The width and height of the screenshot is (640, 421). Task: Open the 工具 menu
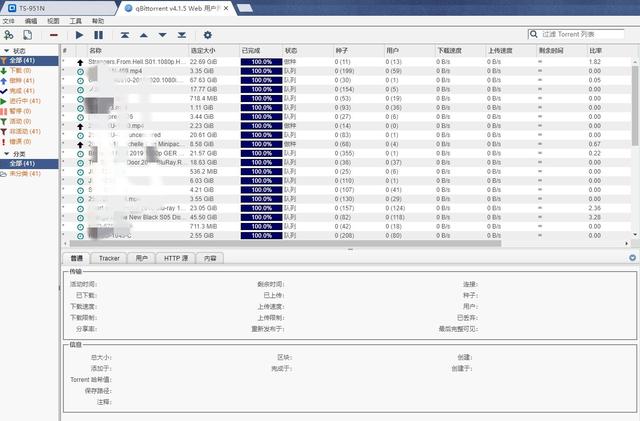point(75,20)
